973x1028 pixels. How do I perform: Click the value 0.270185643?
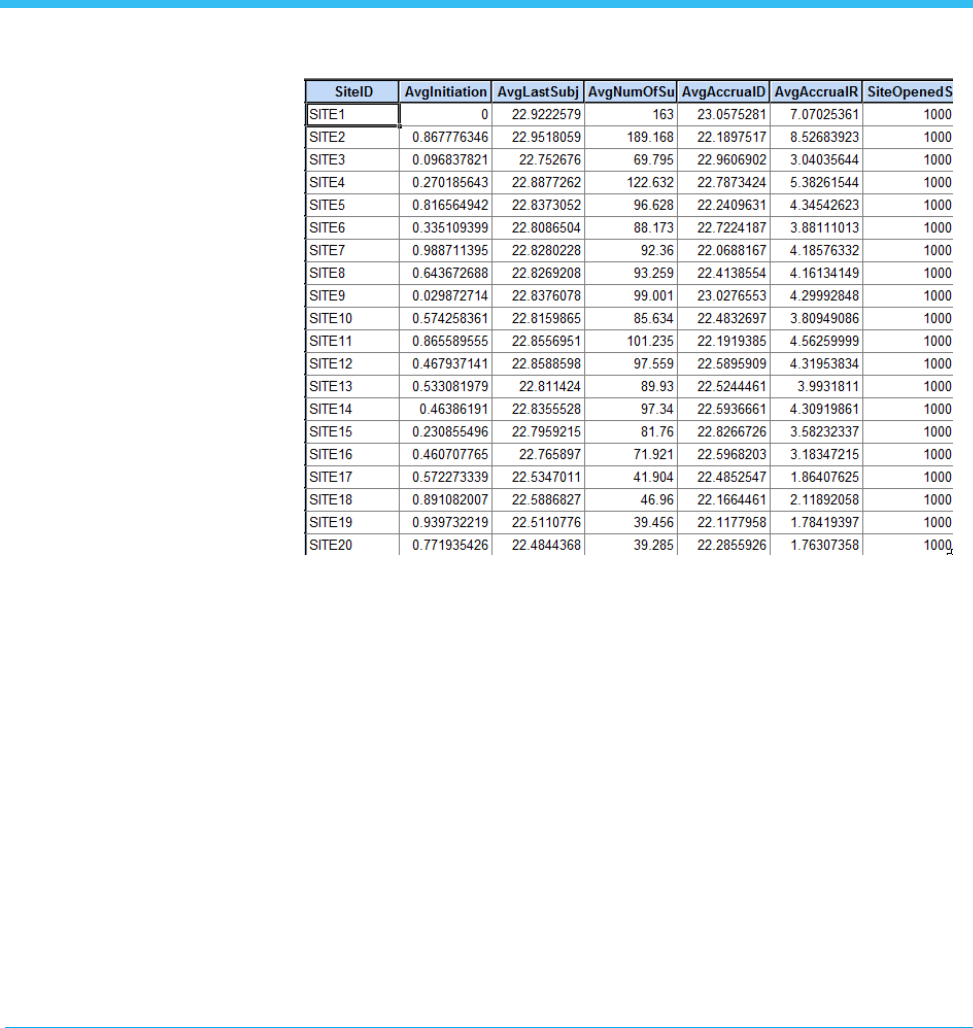450,182
